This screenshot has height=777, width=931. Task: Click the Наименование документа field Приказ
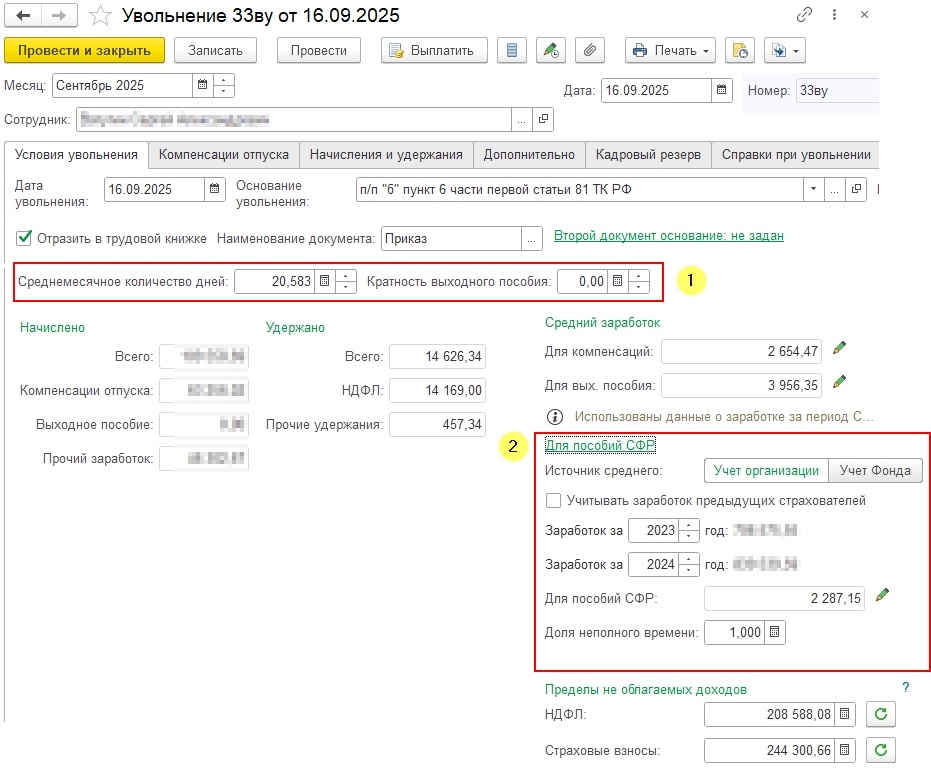click(x=451, y=239)
